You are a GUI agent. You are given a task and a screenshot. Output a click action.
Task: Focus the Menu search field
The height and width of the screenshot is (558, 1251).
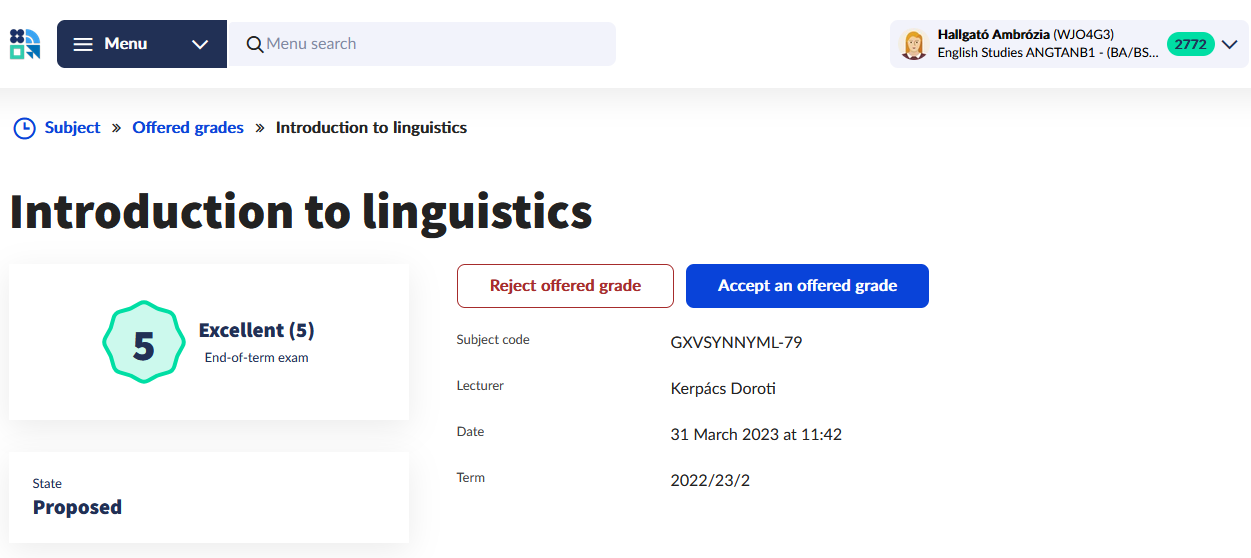point(430,44)
